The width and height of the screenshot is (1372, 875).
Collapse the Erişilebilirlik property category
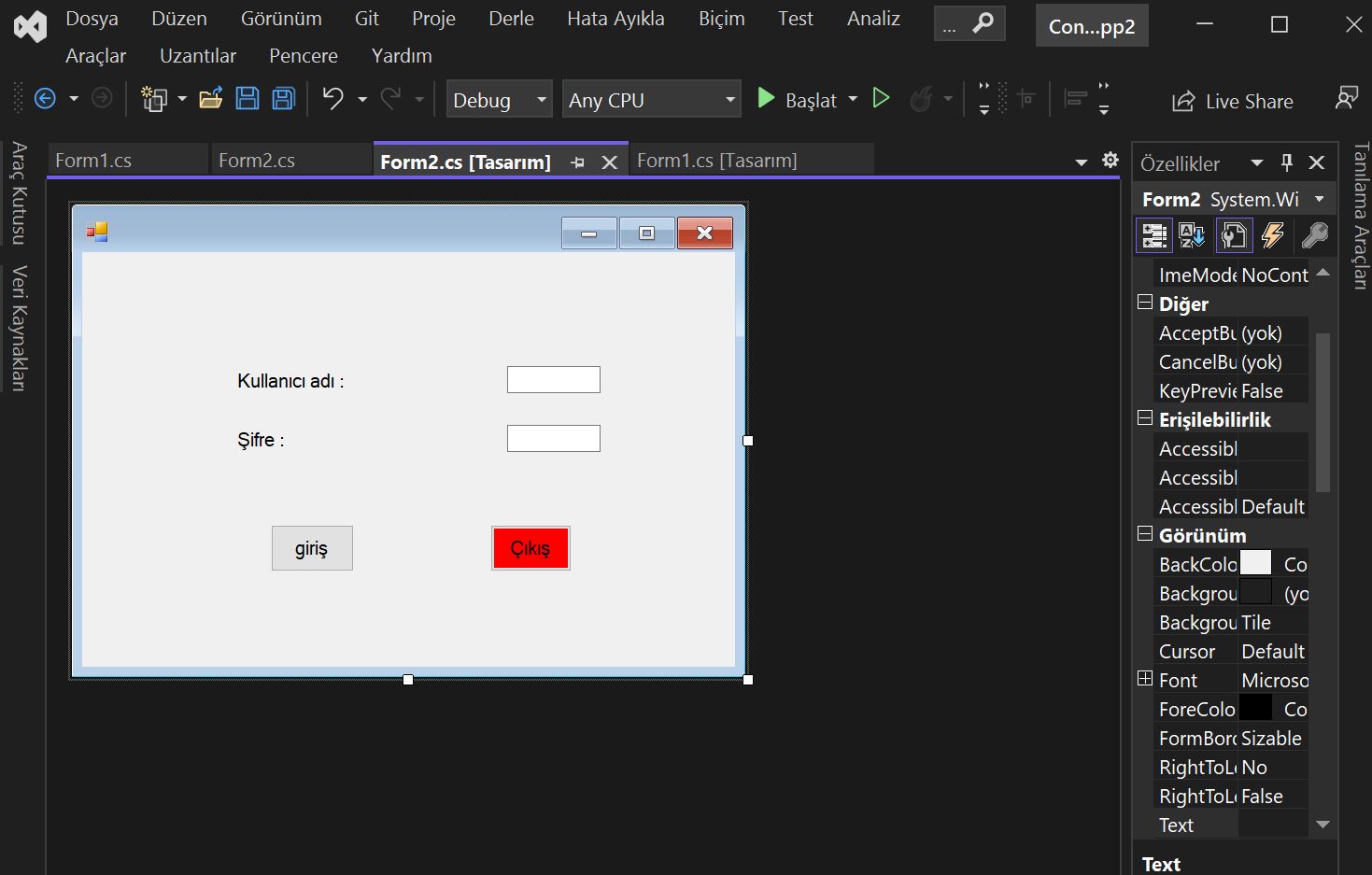click(1145, 417)
